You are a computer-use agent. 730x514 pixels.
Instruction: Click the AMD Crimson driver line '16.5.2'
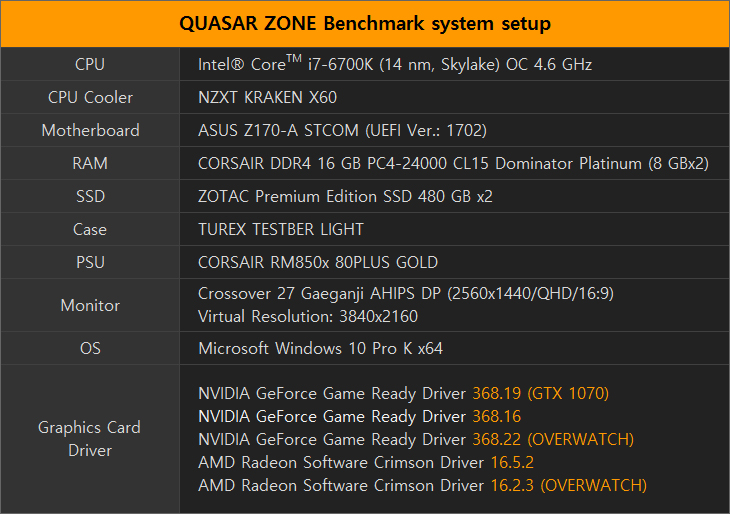[x=366, y=462]
